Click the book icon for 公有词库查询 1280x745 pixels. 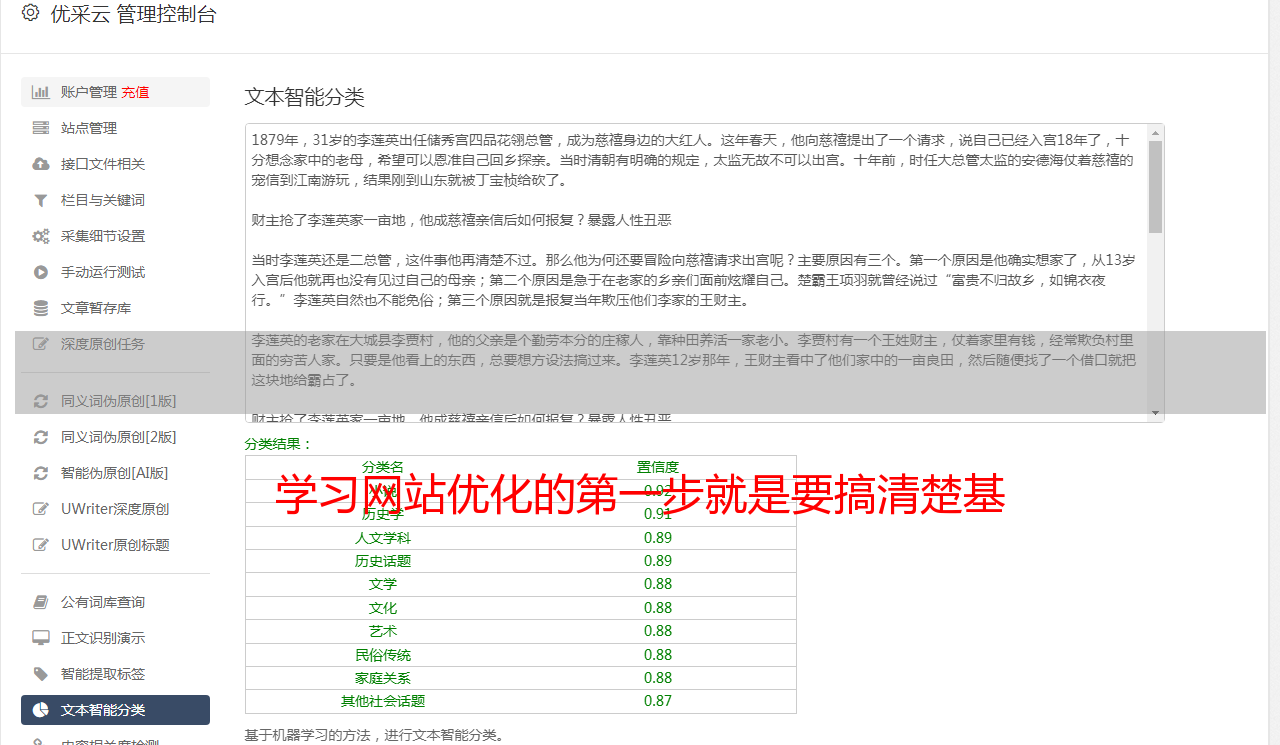[41, 602]
